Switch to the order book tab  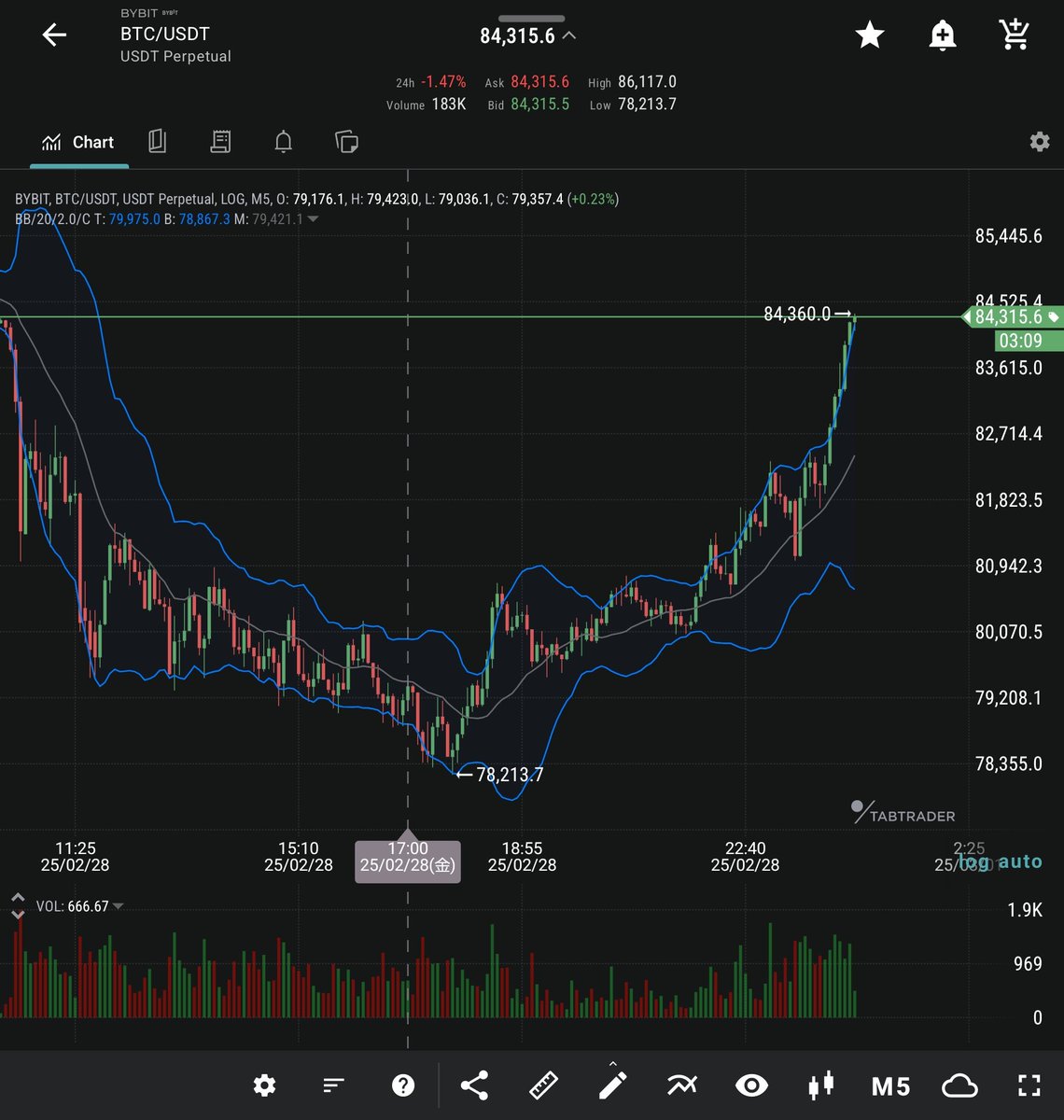[157, 142]
